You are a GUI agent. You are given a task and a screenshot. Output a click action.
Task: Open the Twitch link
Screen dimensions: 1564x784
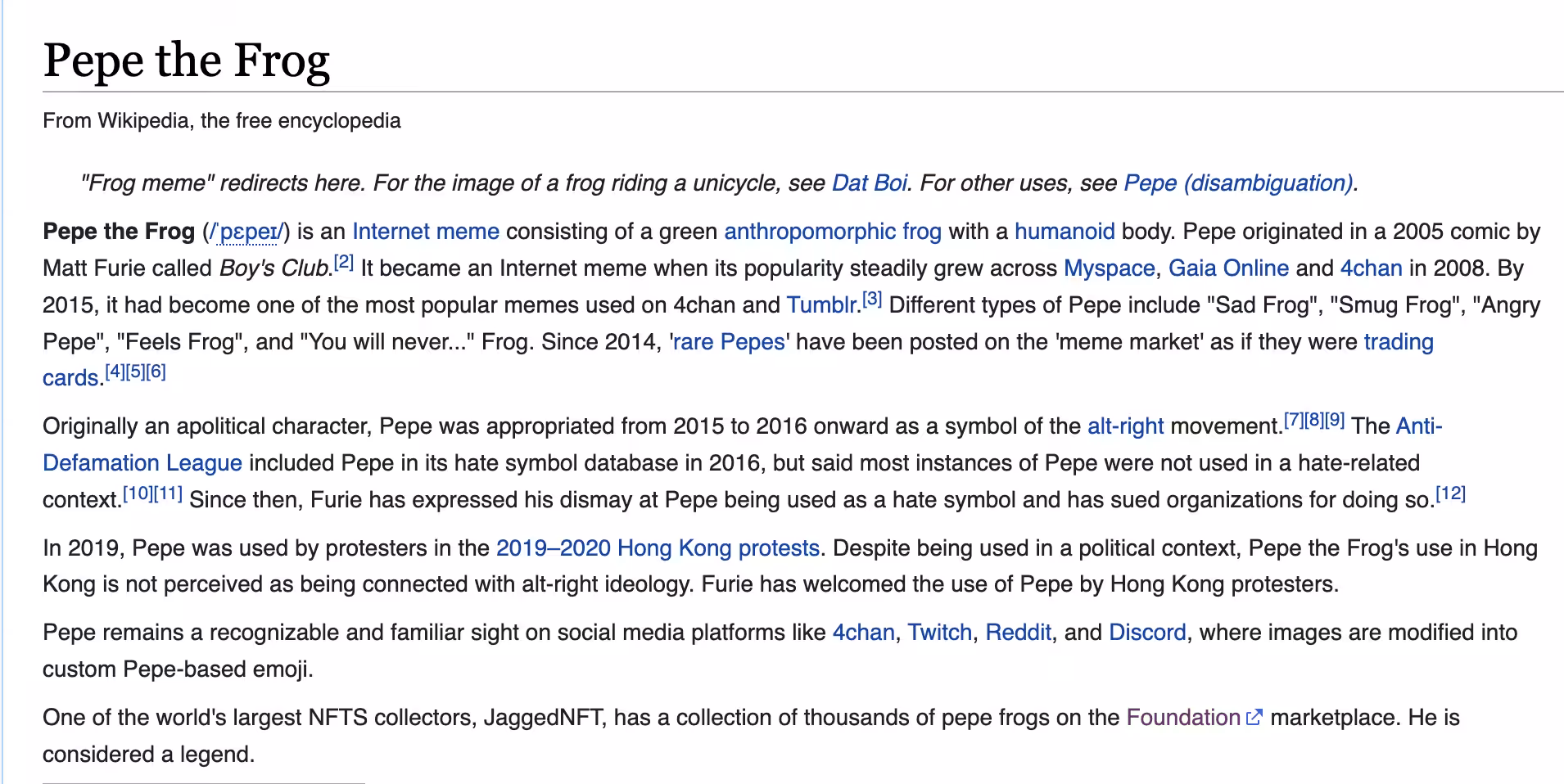click(940, 633)
